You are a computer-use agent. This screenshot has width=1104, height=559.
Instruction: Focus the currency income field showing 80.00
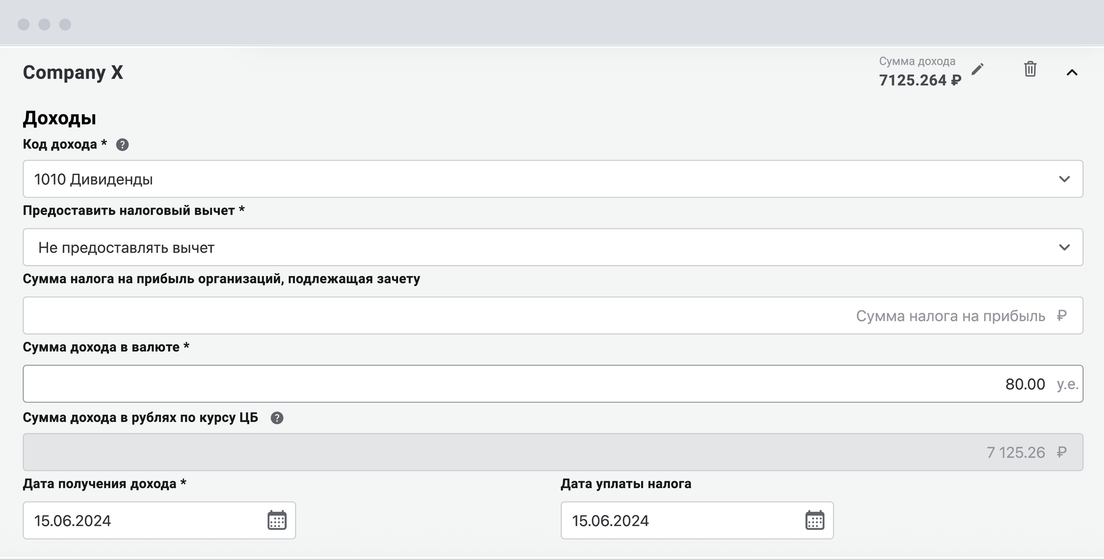pos(553,384)
